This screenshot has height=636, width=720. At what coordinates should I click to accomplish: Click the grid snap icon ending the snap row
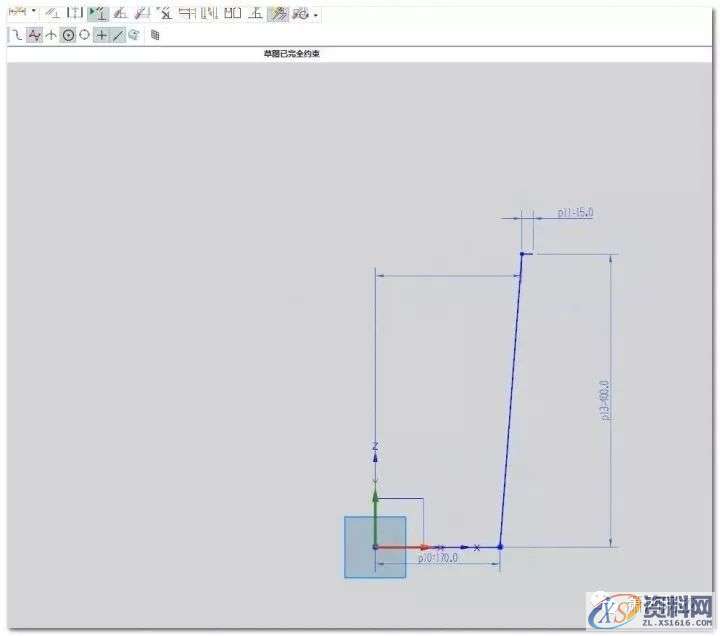(155, 35)
